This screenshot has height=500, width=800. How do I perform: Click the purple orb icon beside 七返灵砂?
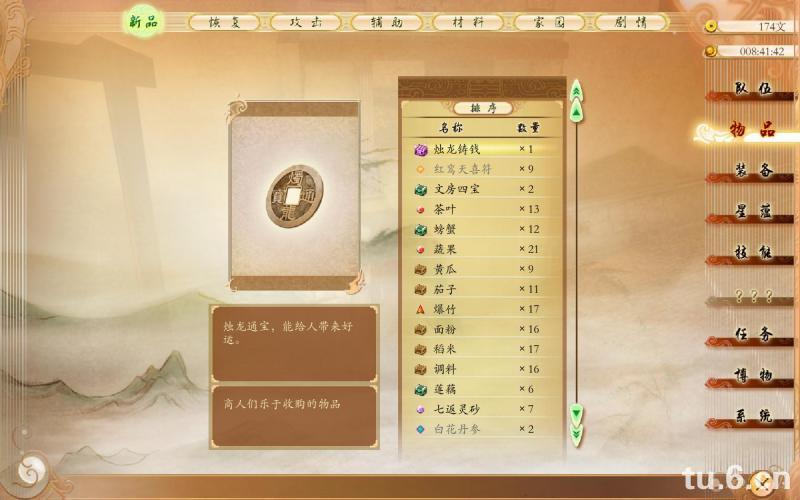pos(420,409)
